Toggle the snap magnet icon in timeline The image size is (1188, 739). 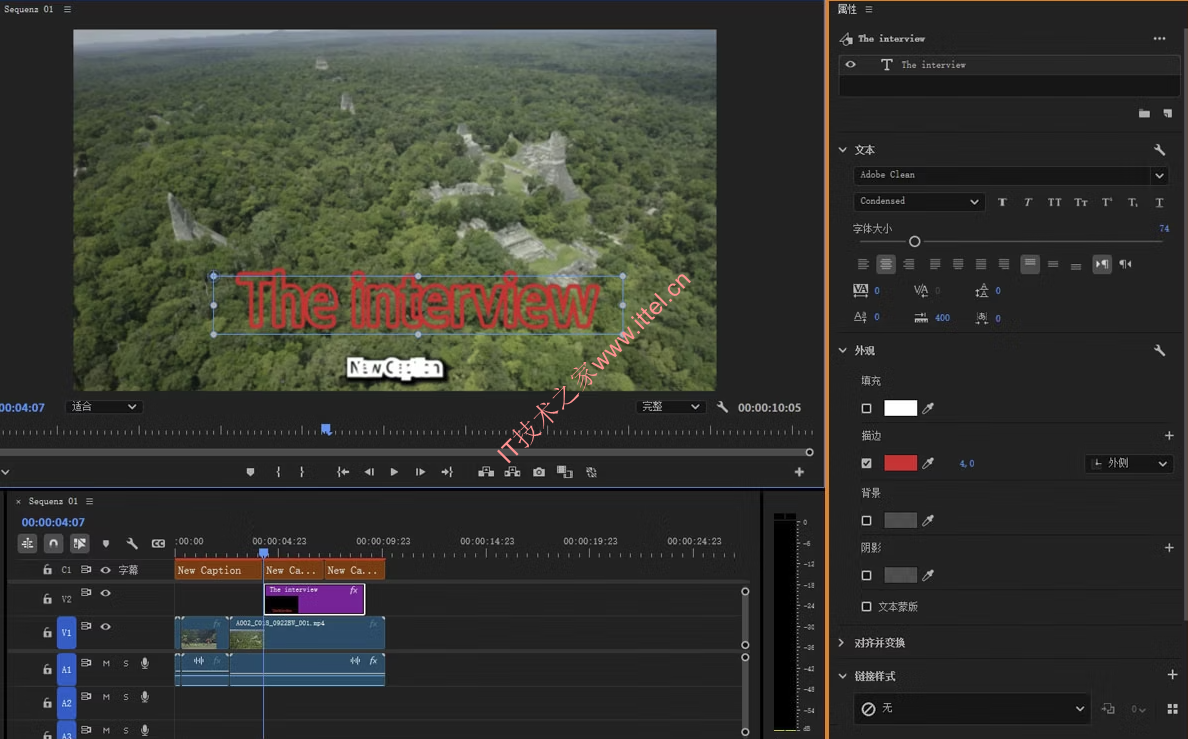(53, 543)
